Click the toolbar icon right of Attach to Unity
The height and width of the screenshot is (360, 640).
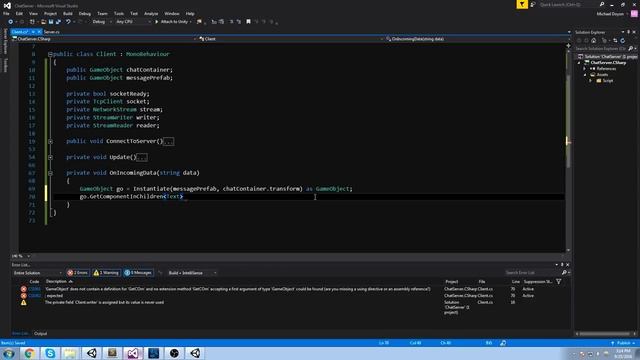coord(199,22)
